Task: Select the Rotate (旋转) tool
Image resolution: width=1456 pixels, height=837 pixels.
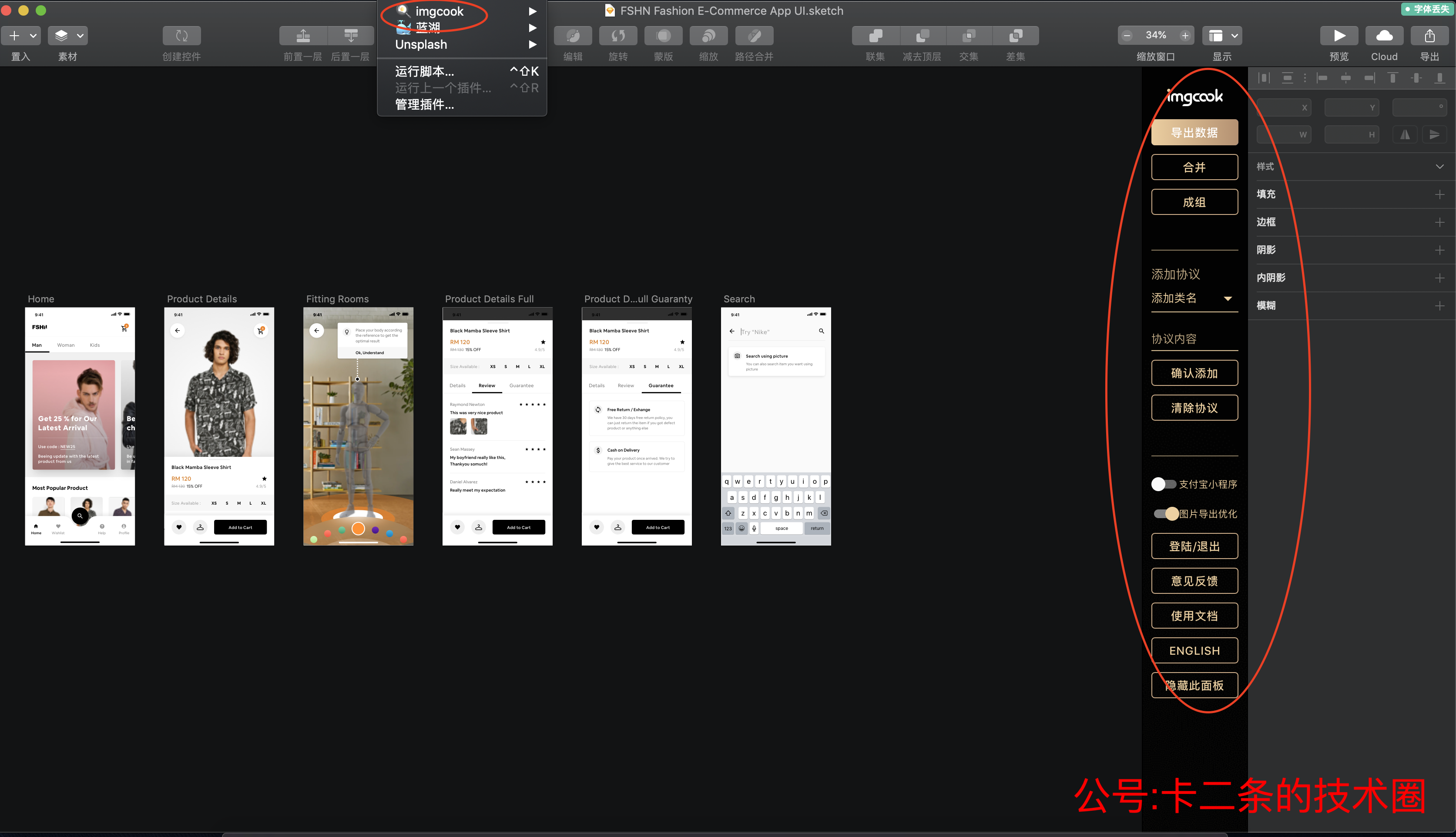Action: click(x=618, y=36)
